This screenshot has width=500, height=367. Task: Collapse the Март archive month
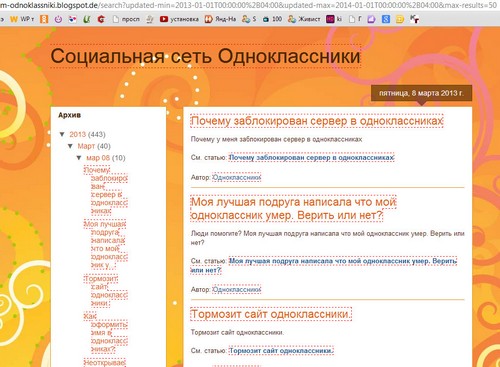70,146
